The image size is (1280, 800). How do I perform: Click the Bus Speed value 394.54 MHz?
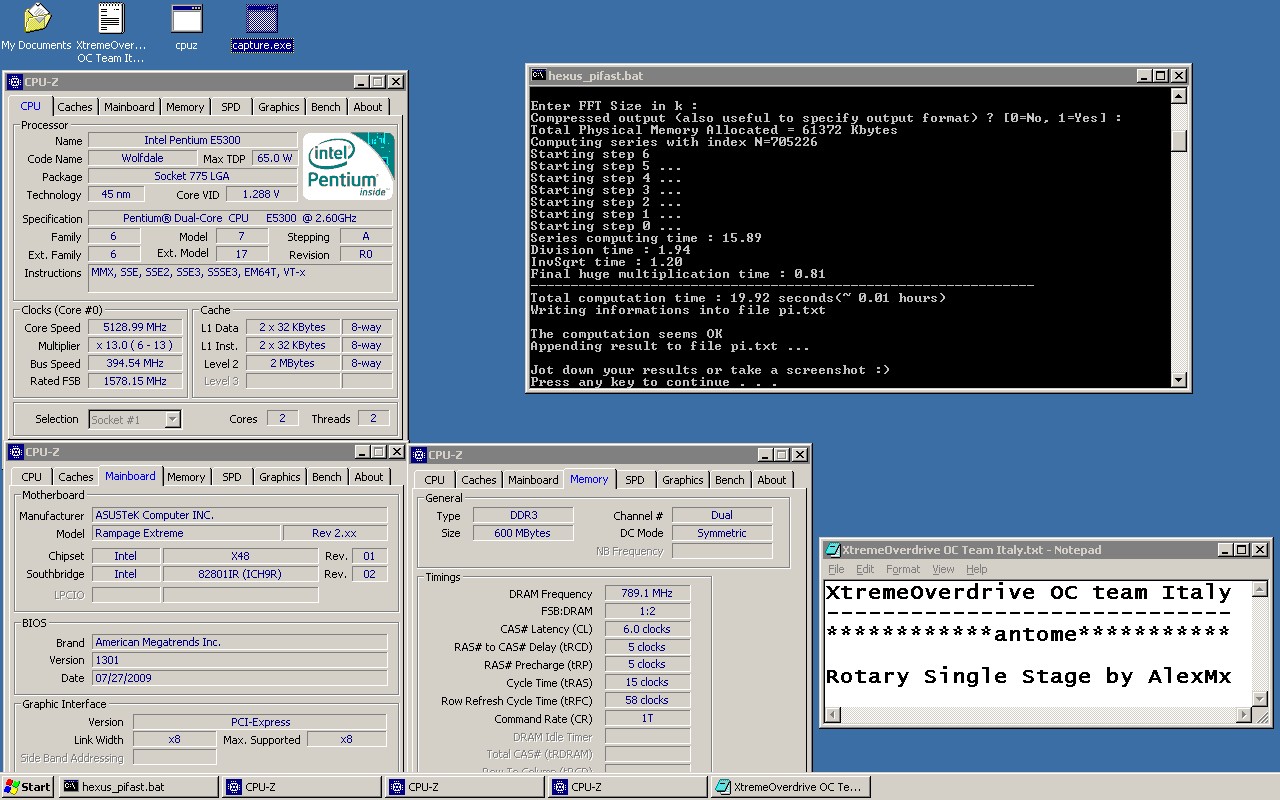135,363
